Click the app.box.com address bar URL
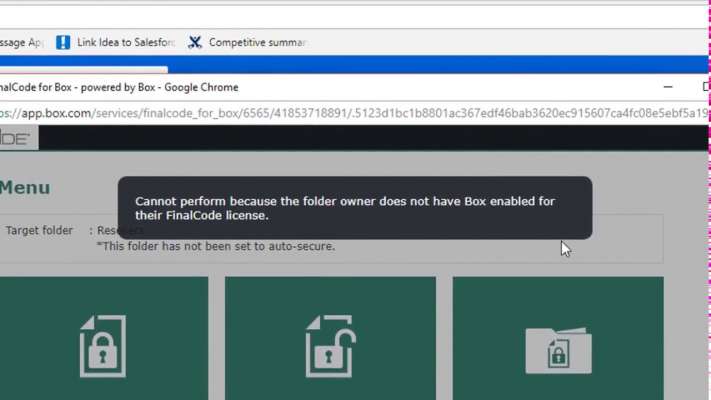 [354, 113]
